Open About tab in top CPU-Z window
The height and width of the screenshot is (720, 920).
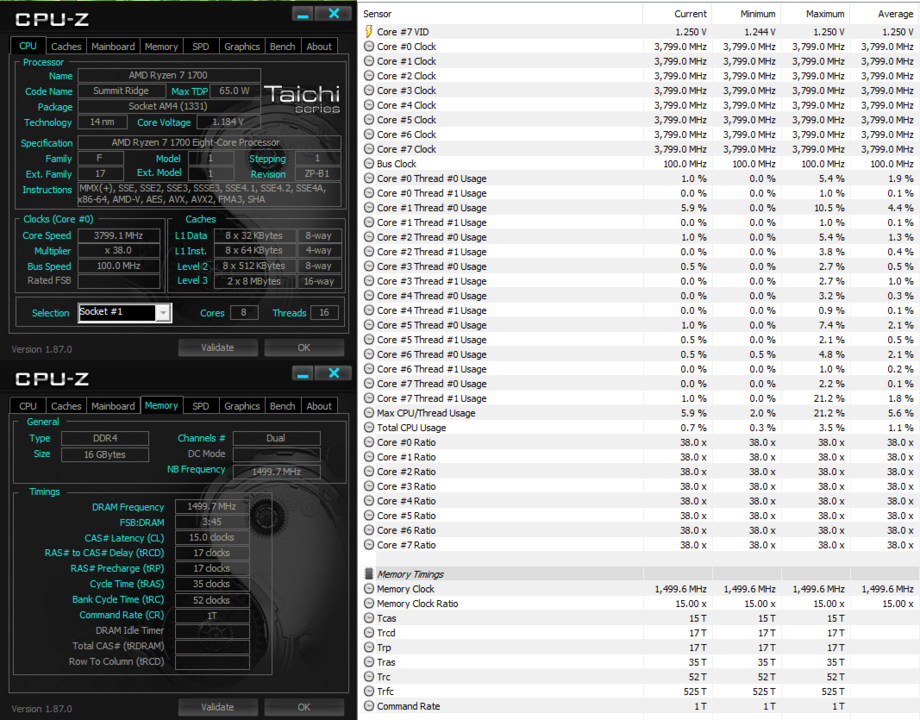point(319,46)
